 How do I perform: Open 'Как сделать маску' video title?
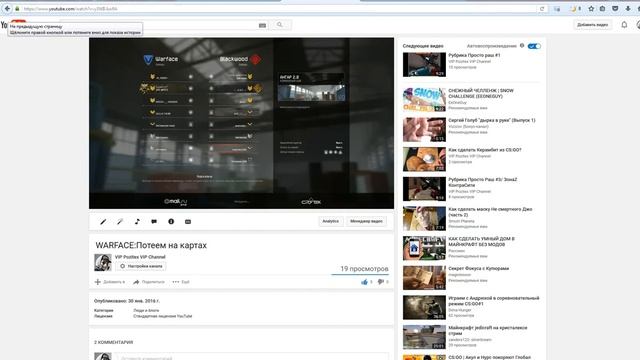tap(490, 212)
